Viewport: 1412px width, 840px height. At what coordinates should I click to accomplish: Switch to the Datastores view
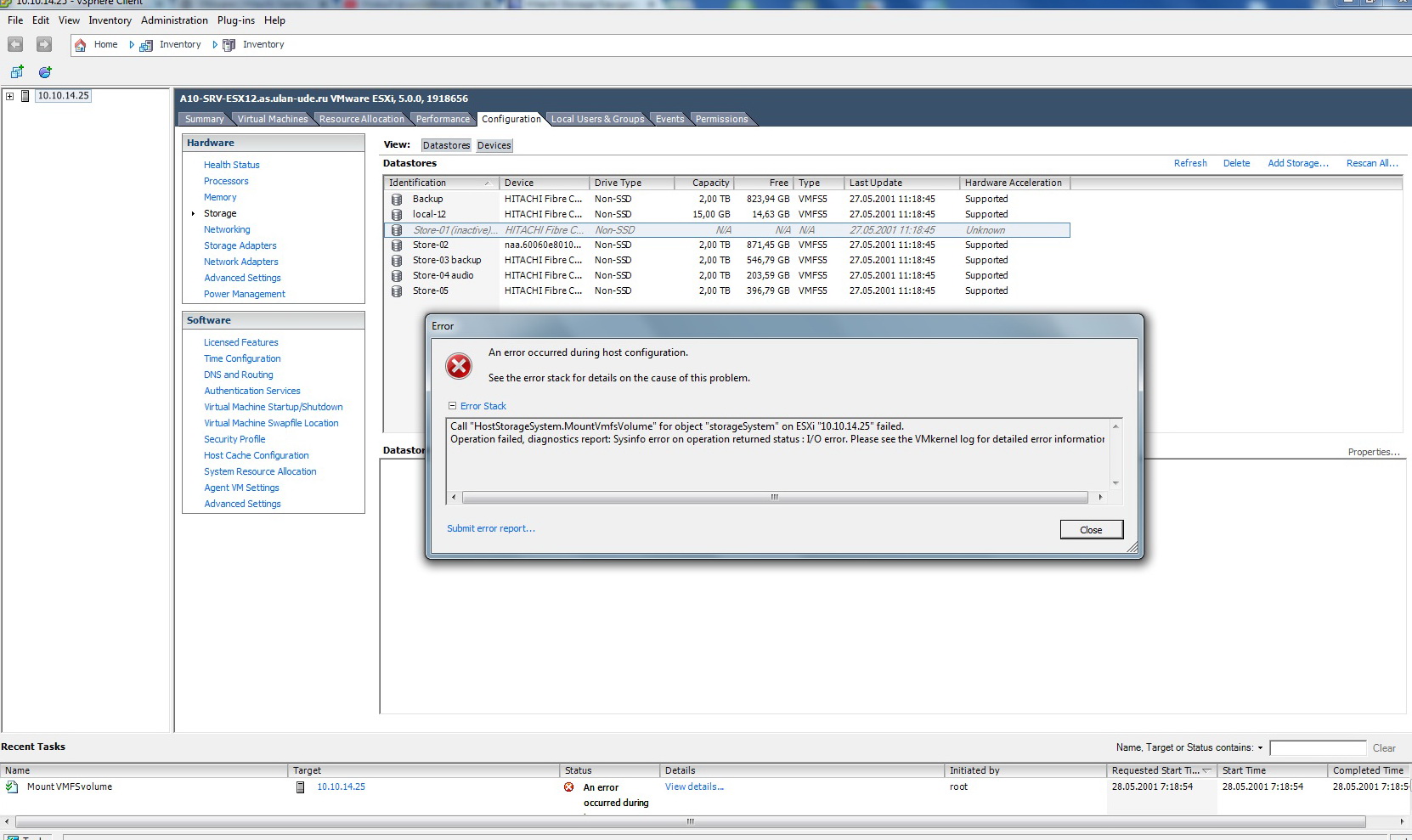click(x=446, y=145)
